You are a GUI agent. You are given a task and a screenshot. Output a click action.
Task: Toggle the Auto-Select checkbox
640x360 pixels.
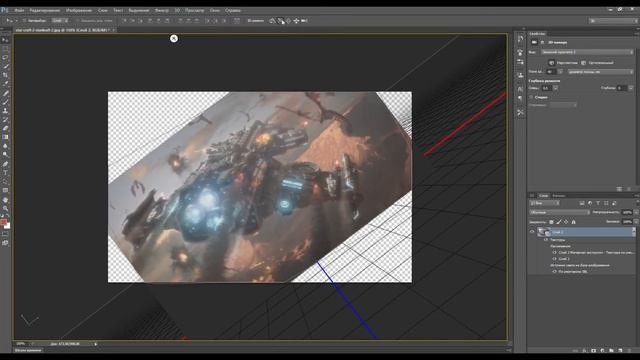pos(24,20)
